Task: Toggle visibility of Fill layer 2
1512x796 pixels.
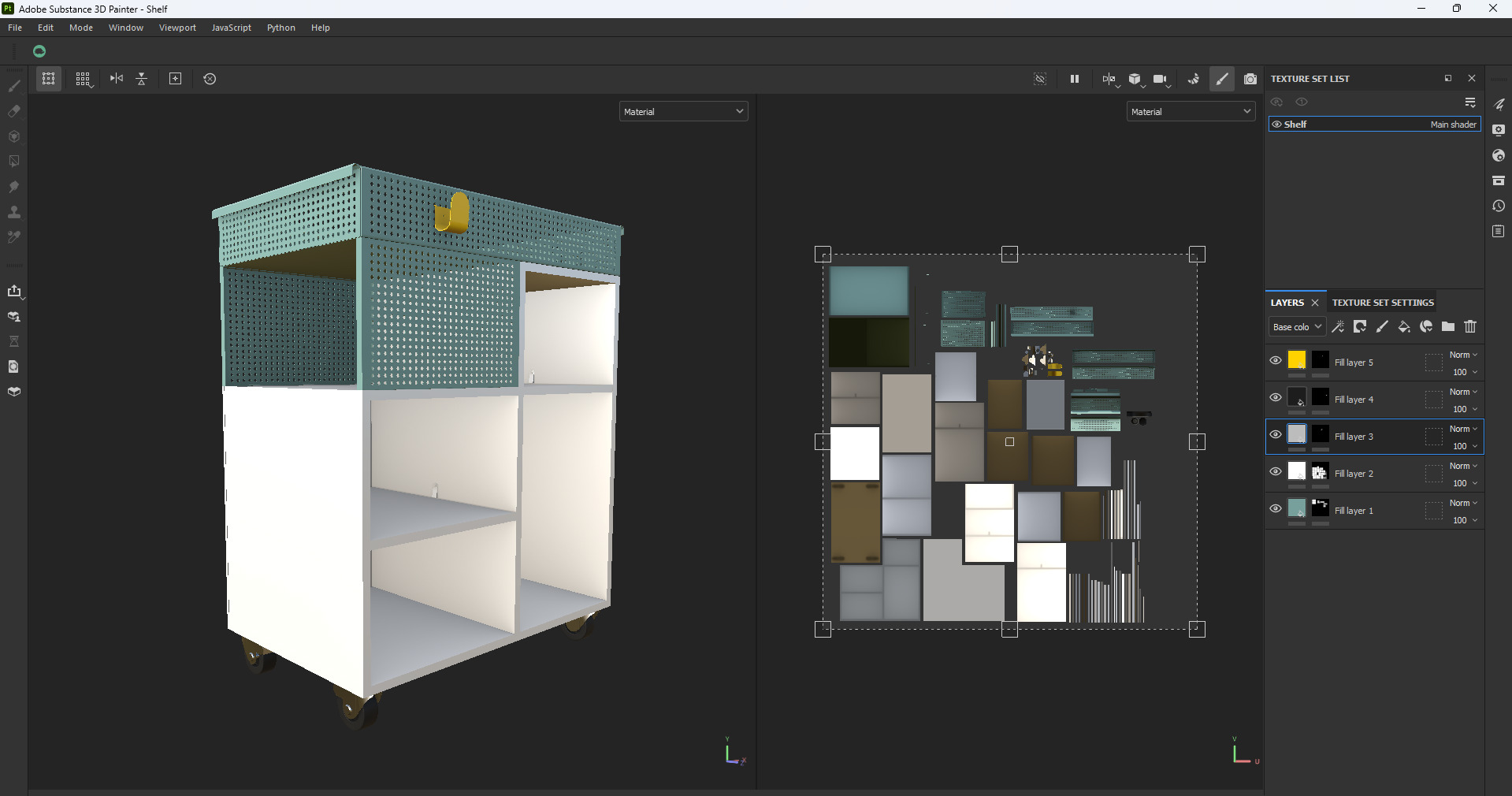Action: (1276, 471)
